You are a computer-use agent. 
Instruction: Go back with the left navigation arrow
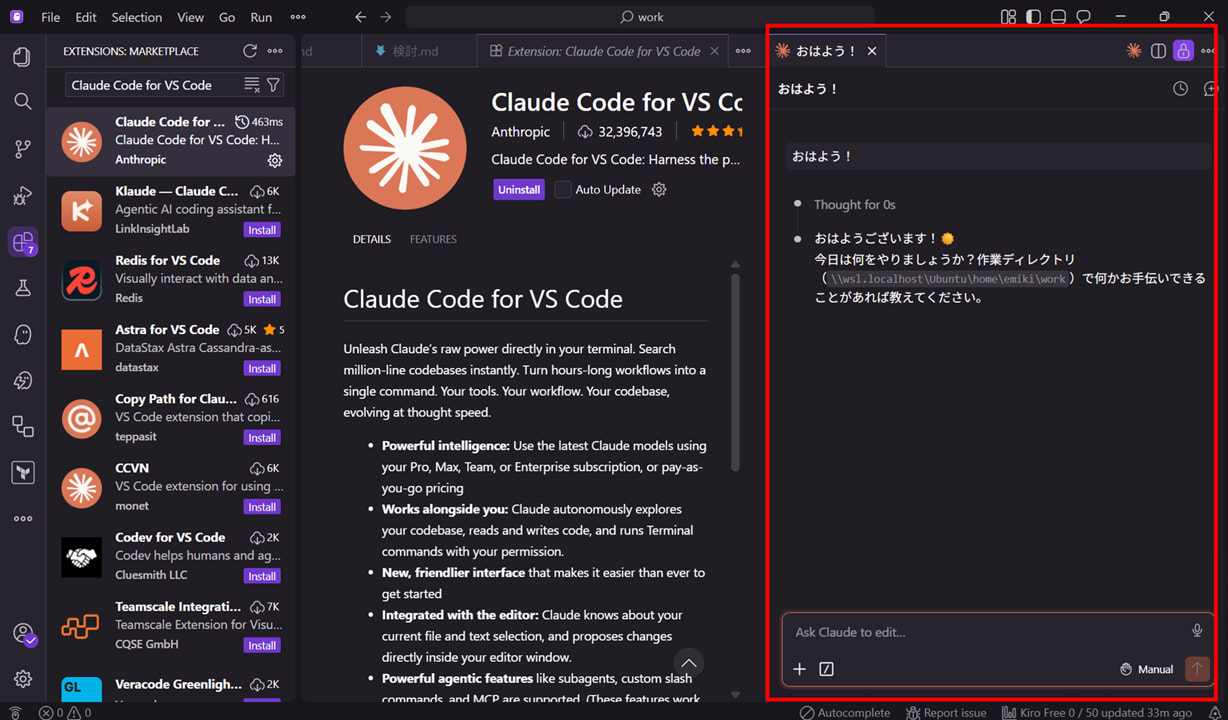coord(361,17)
